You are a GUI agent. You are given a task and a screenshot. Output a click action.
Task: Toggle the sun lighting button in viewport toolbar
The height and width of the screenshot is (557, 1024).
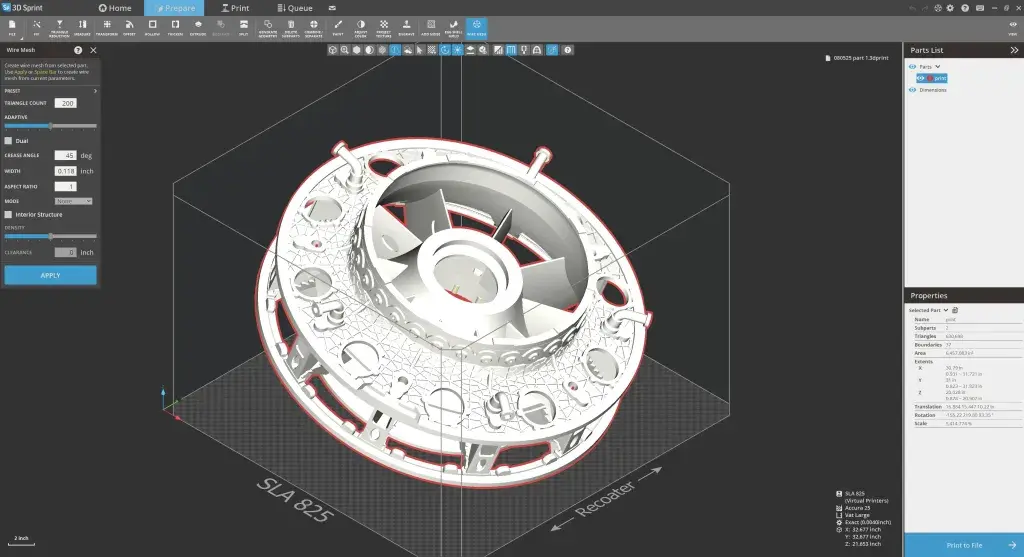(x=458, y=50)
